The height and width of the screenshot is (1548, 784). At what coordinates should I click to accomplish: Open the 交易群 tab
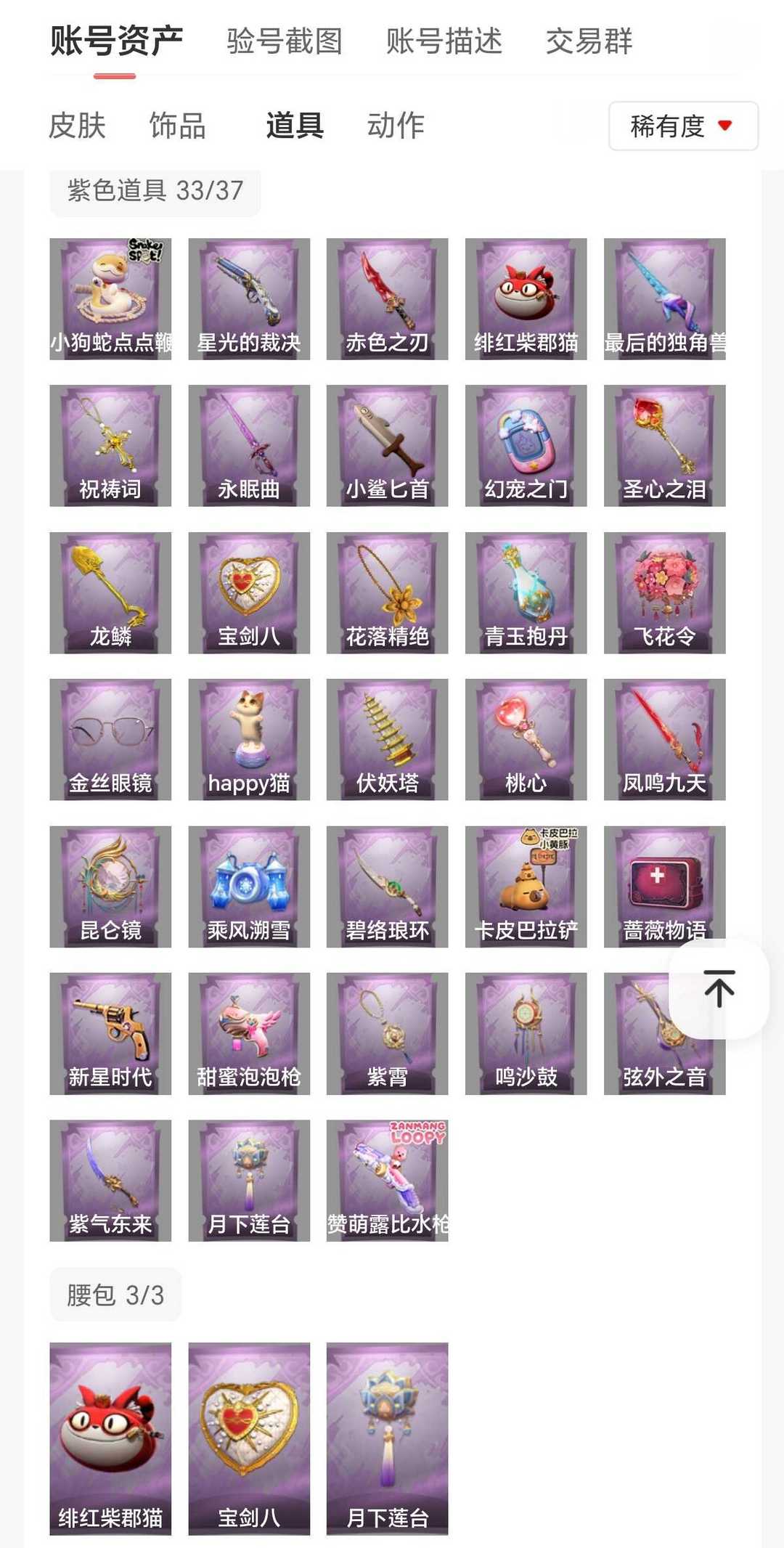click(x=589, y=41)
